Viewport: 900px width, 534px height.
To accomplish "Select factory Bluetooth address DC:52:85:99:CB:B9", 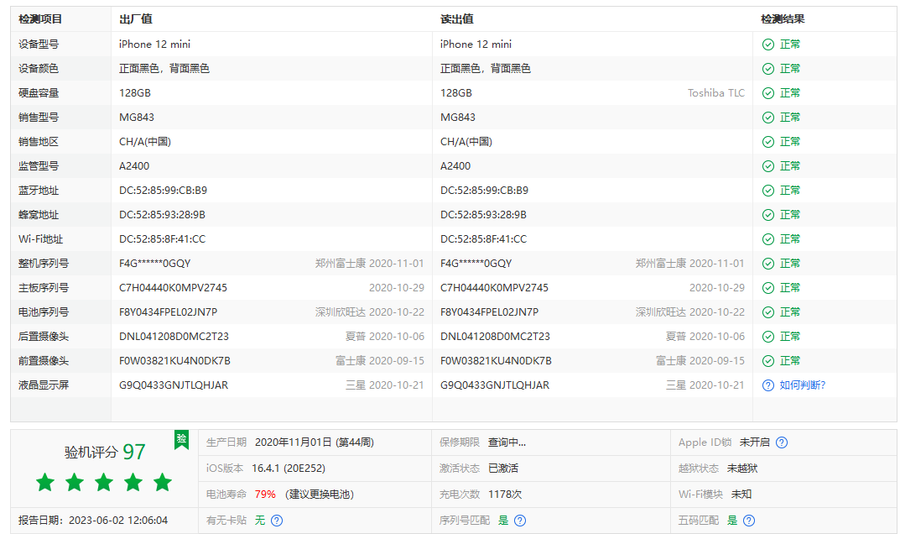I will coord(163,191).
